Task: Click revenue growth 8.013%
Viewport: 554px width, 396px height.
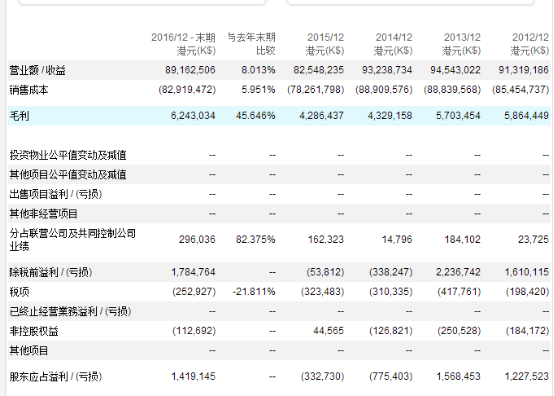Action: coord(258,70)
